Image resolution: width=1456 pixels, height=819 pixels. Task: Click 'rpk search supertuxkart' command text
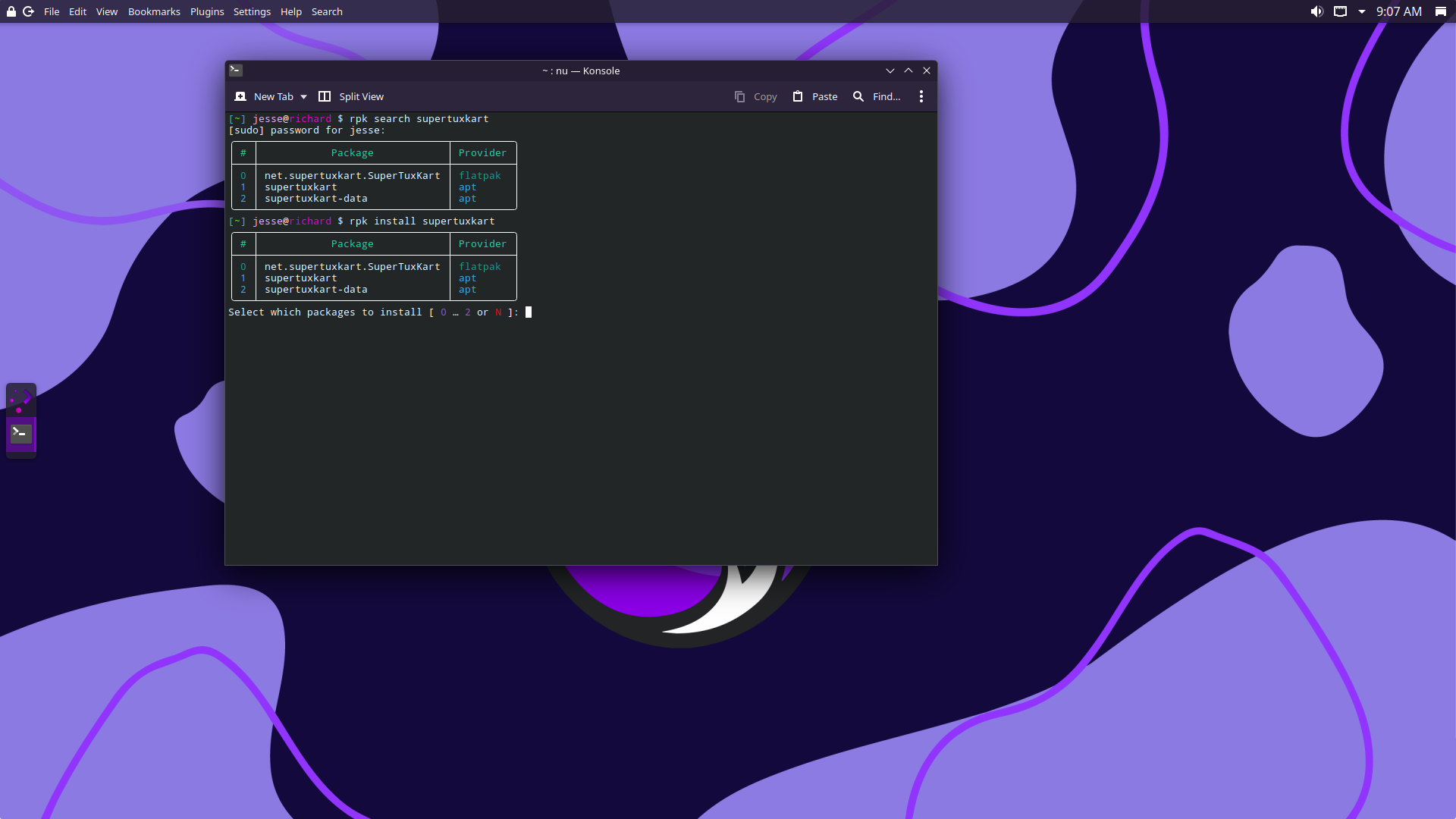[419, 119]
